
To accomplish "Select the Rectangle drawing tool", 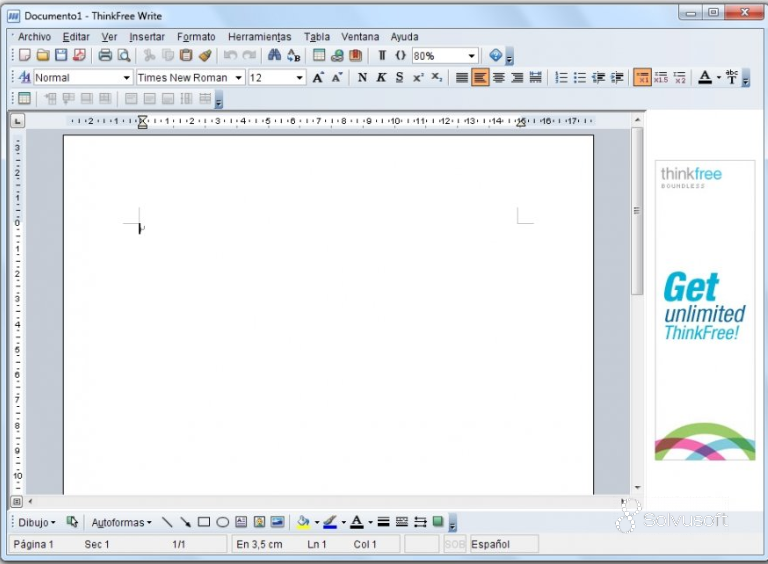I will [204, 522].
